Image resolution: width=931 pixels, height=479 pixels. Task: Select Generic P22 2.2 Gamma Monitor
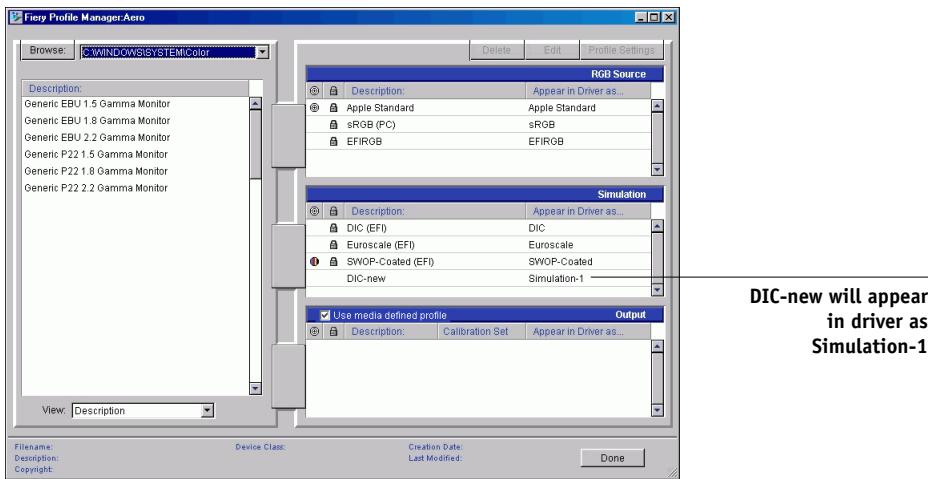96,188
